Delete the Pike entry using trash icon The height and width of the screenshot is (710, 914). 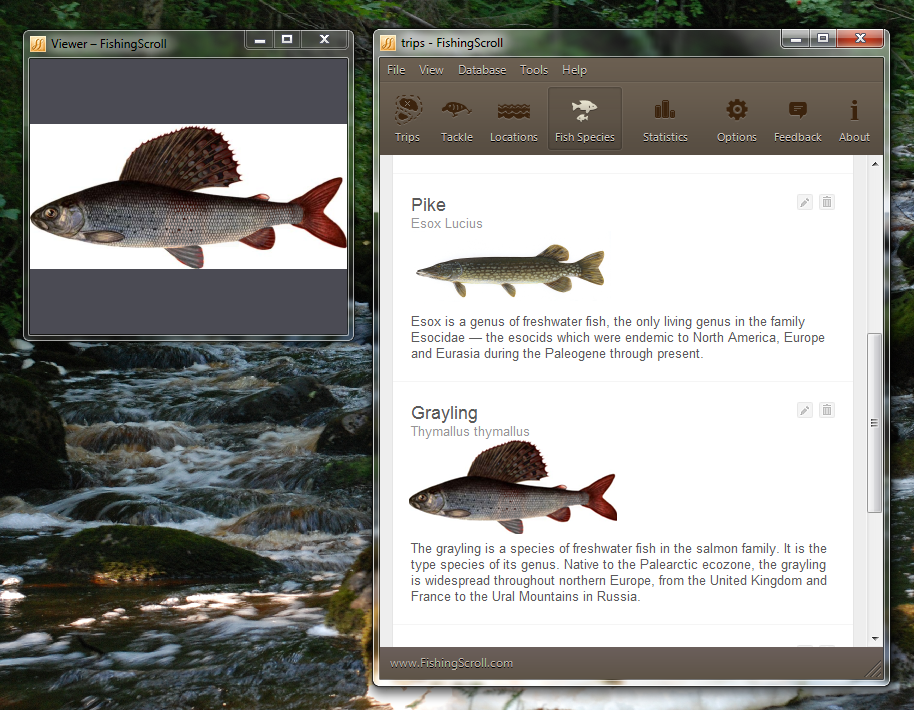pyautogui.click(x=826, y=202)
